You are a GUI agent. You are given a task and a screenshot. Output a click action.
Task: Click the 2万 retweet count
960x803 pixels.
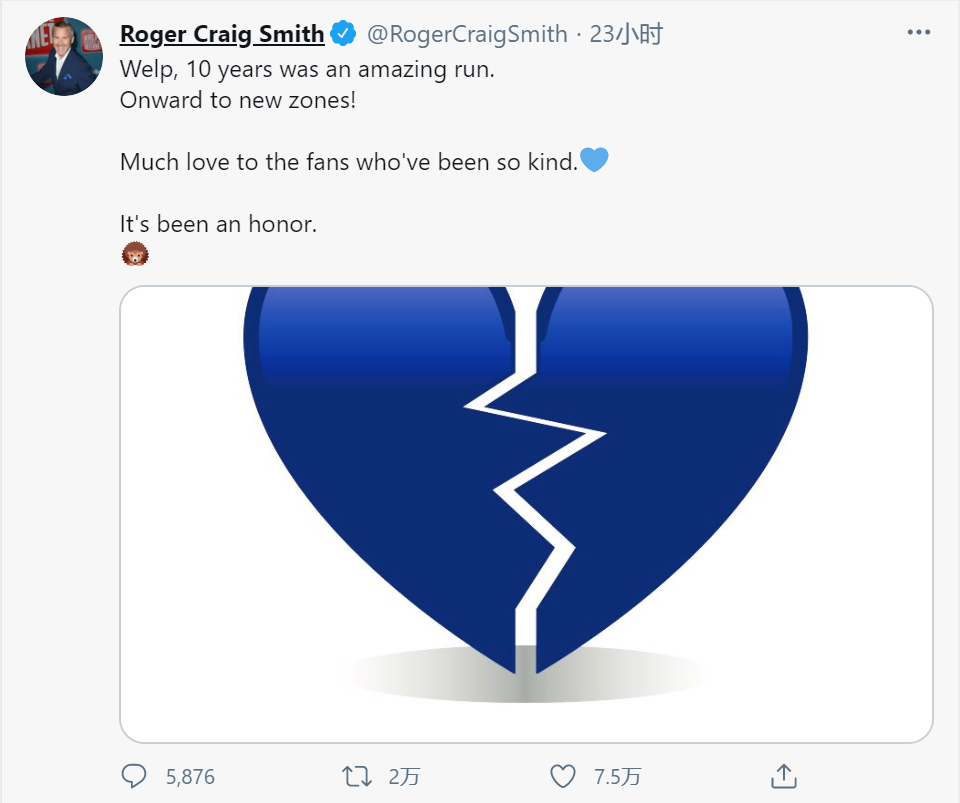coord(403,777)
